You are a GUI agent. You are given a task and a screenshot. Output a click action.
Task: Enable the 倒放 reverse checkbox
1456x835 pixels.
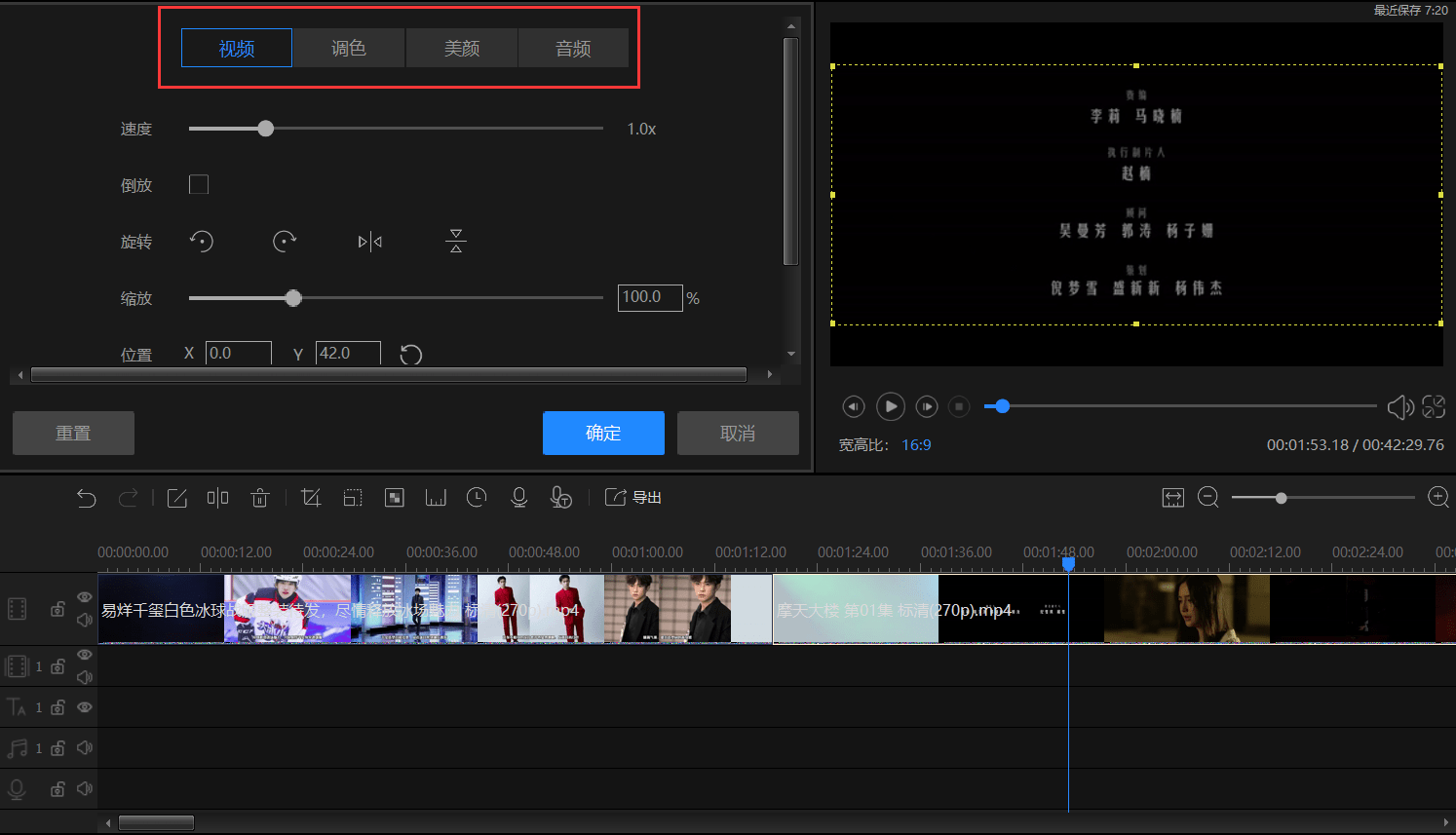pyautogui.click(x=199, y=184)
